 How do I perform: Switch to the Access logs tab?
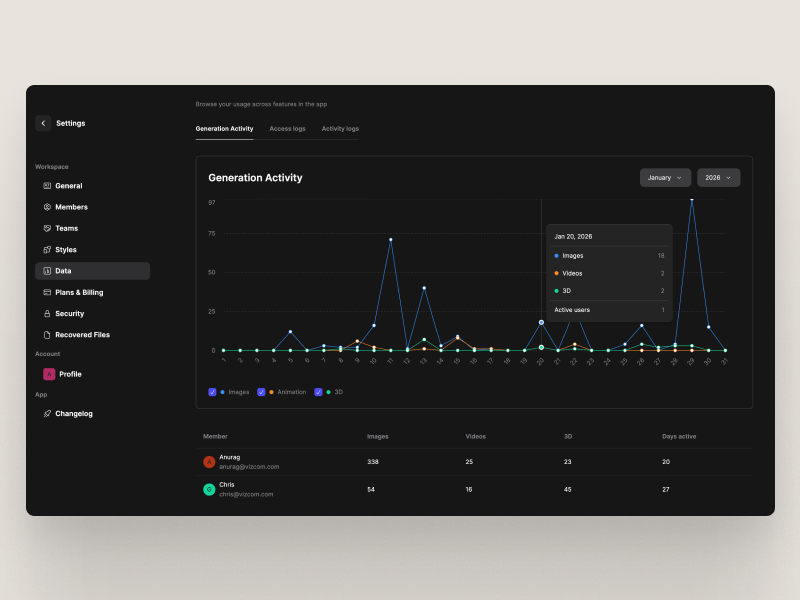[287, 129]
